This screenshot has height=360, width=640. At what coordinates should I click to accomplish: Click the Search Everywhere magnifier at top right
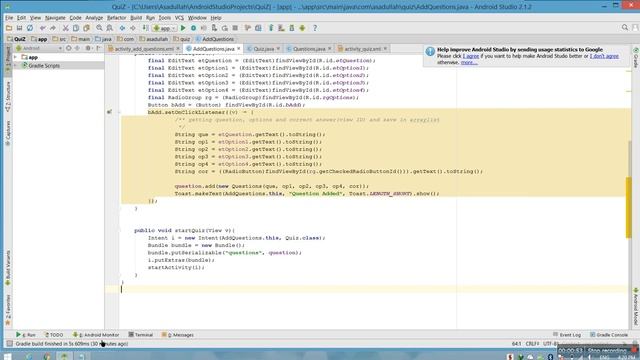(x=625, y=28)
